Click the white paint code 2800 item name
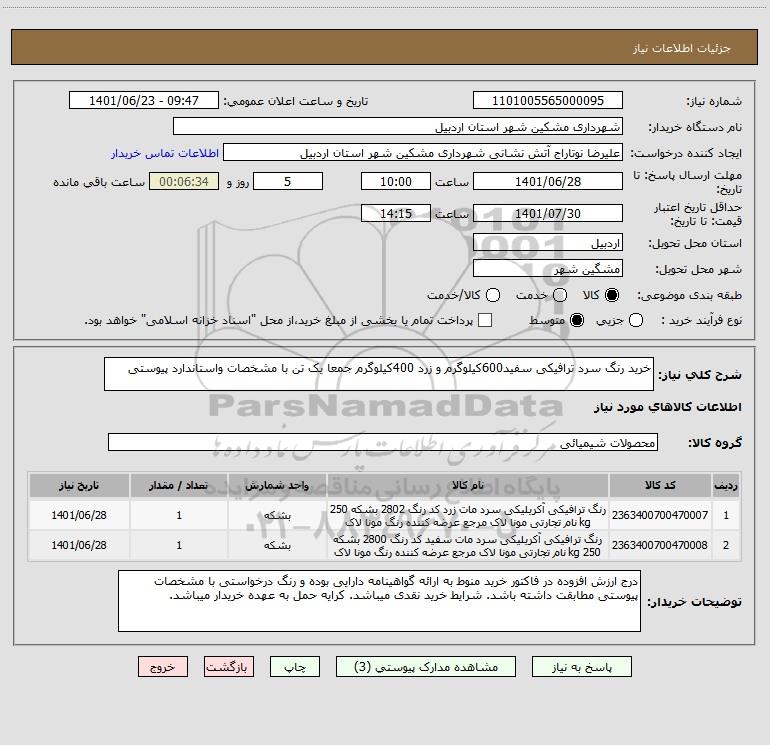Image resolution: width=770 pixels, height=745 pixels. [468, 546]
